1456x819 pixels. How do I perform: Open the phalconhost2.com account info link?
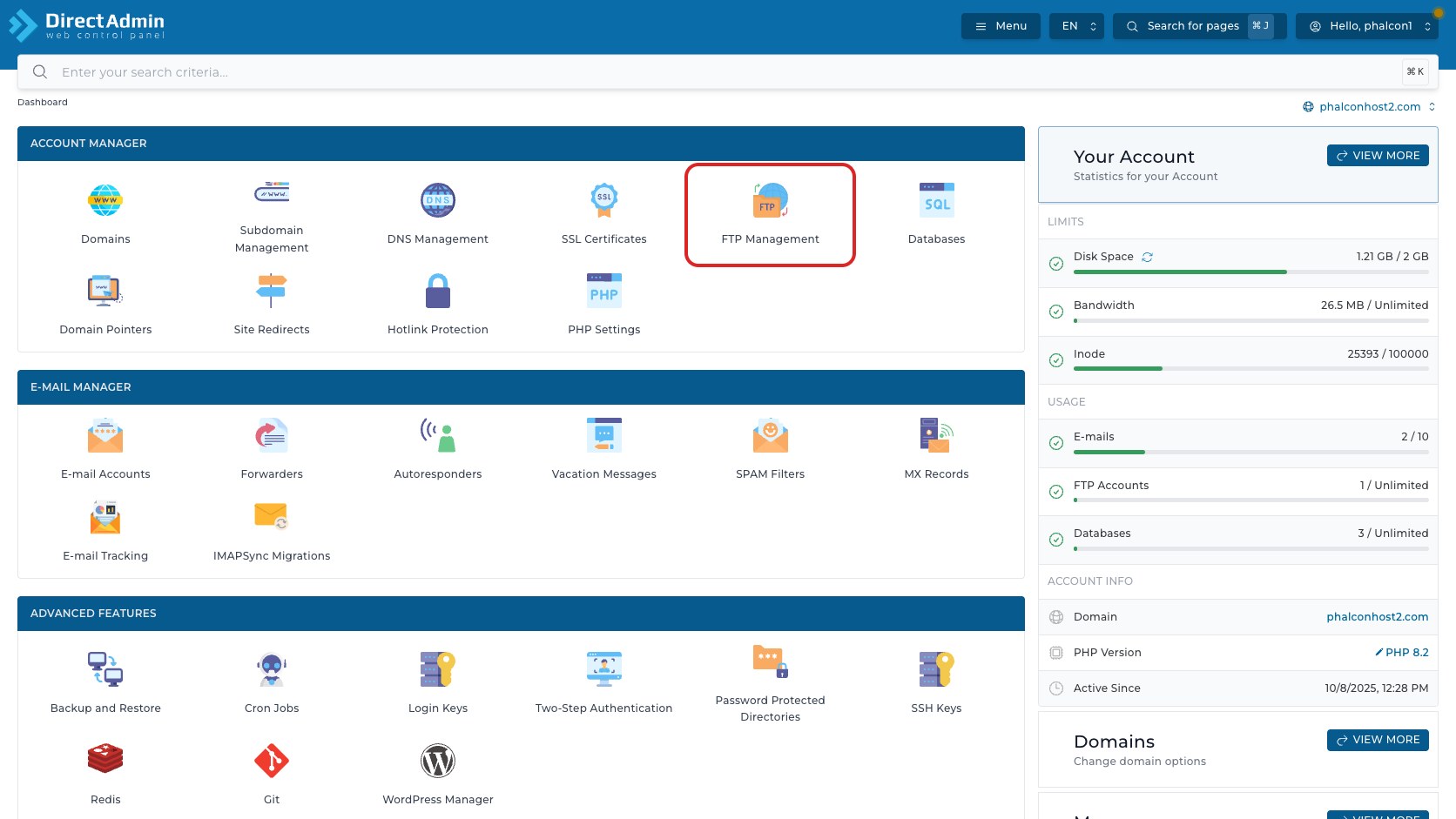click(x=1378, y=617)
